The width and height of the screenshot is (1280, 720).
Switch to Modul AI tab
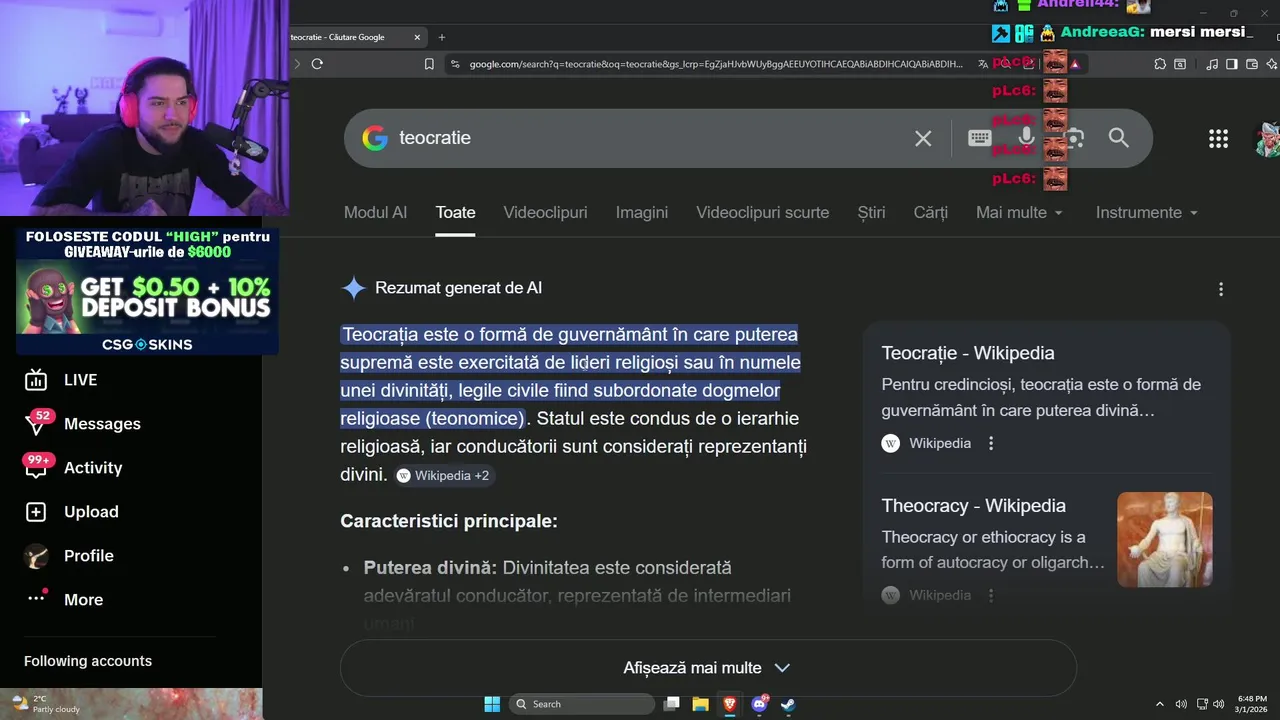pos(375,212)
